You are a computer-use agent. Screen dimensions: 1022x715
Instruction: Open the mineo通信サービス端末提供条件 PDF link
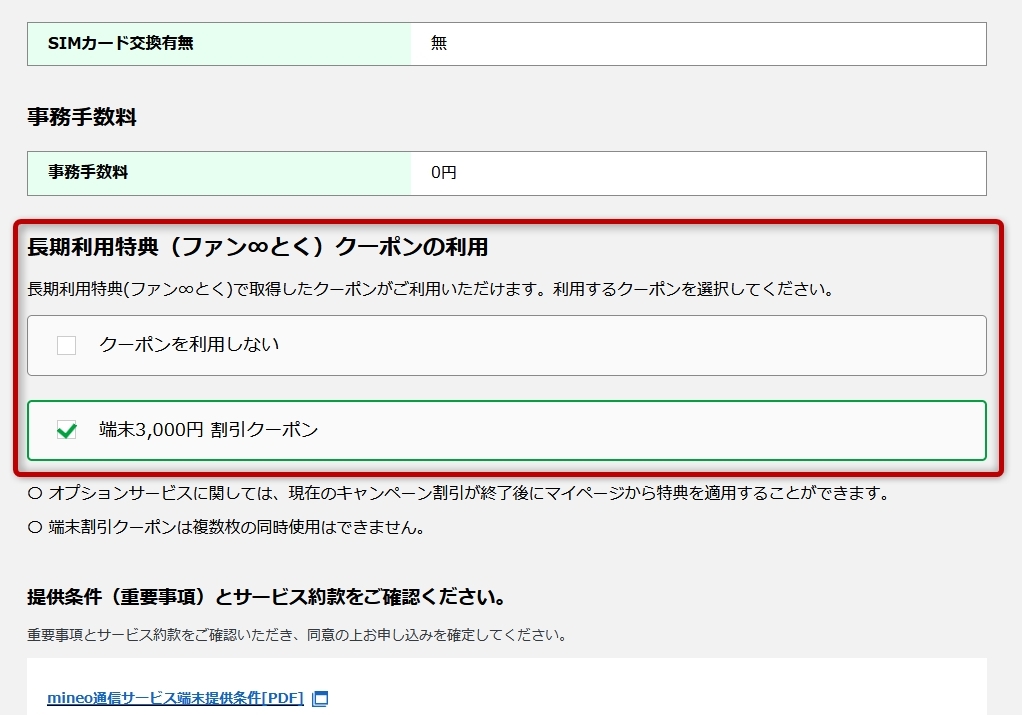click(175, 698)
